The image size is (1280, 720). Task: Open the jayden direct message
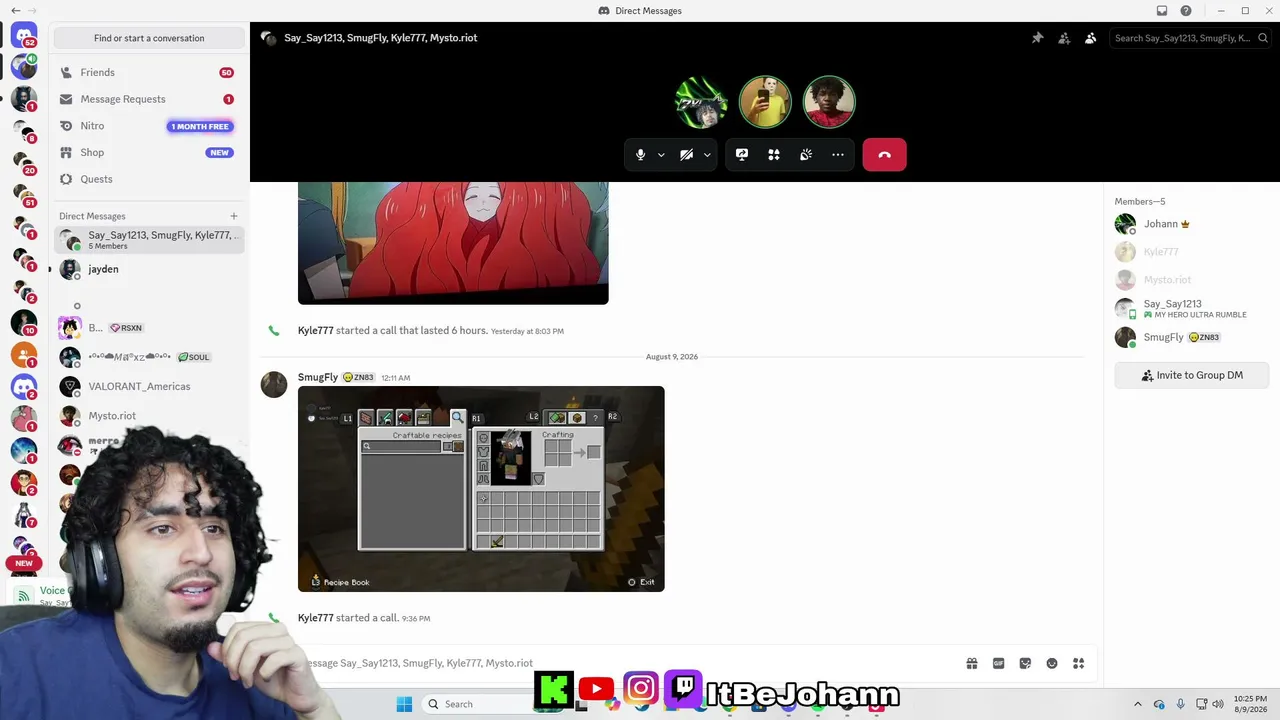149,269
